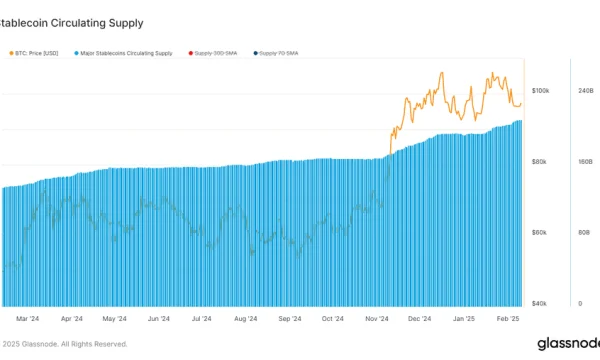Screen dimensions: 600x360
Task: Select the Sep '24 axis label
Action: pos(290,319)
